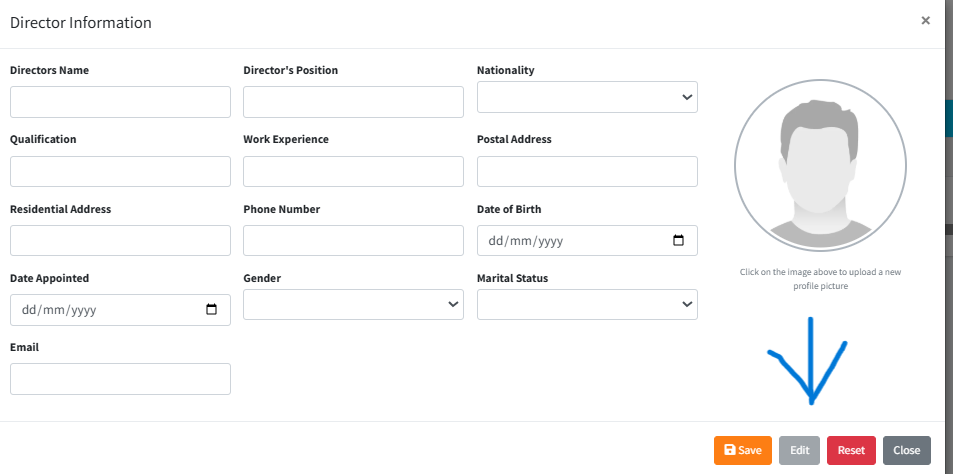Viewport: 953px width, 474px height.
Task: Click into the Work Experience field
Action: click(353, 171)
